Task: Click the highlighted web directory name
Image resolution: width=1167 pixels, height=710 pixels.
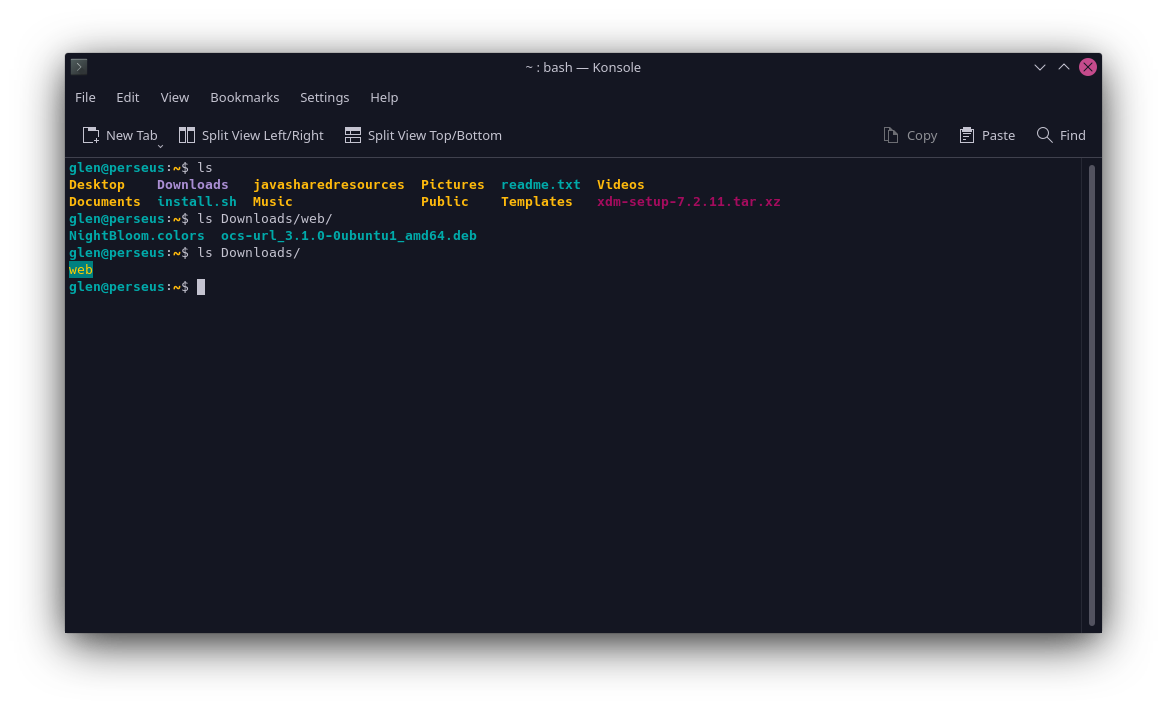Action: [81, 270]
